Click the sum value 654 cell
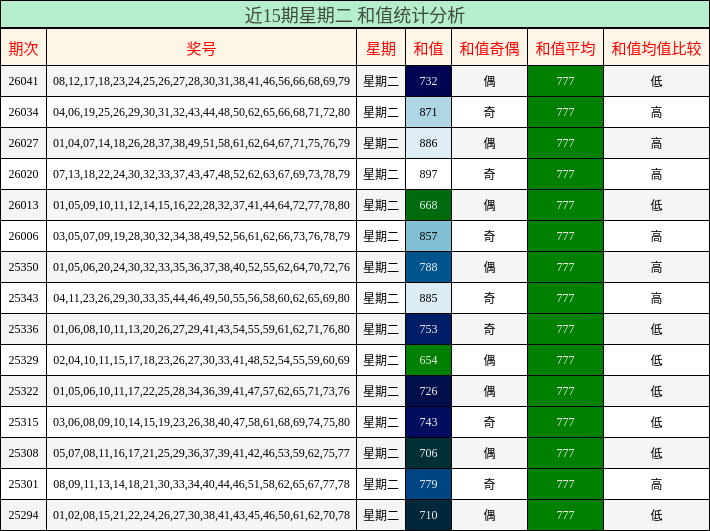 (428, 360)
